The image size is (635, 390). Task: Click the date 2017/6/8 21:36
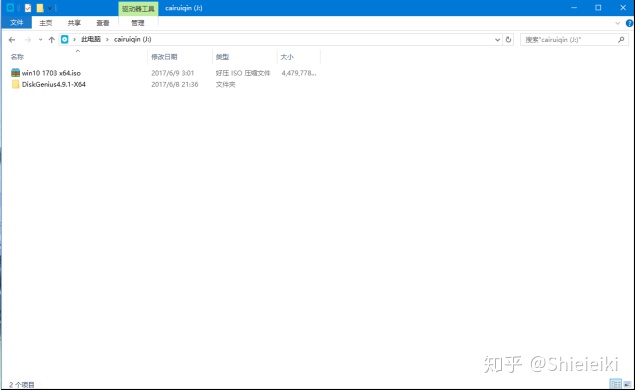click(x=175, y=84)
